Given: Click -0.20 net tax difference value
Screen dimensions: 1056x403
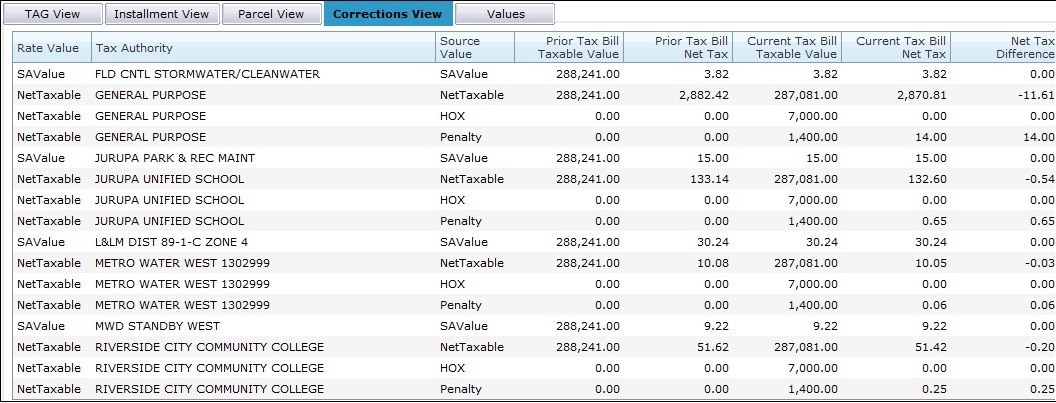Looking at the screenshot, I should point(1039,347).
